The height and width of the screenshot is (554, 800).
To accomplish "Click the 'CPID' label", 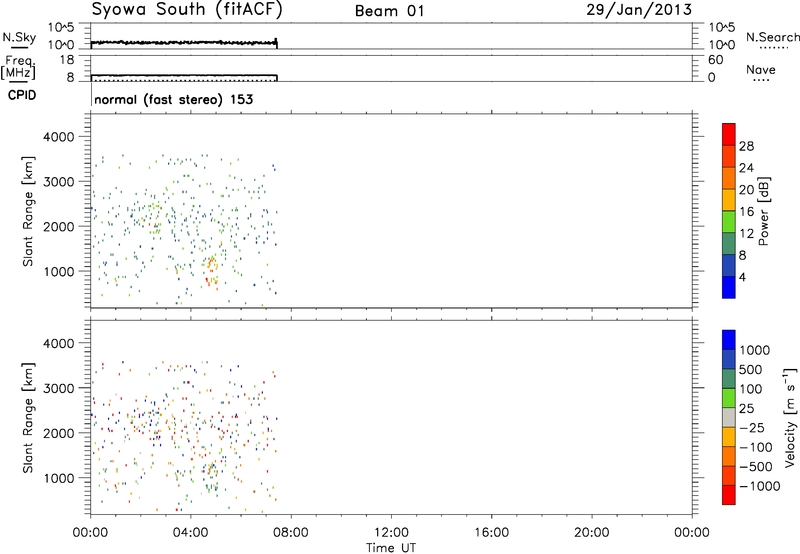I will 21,95.
